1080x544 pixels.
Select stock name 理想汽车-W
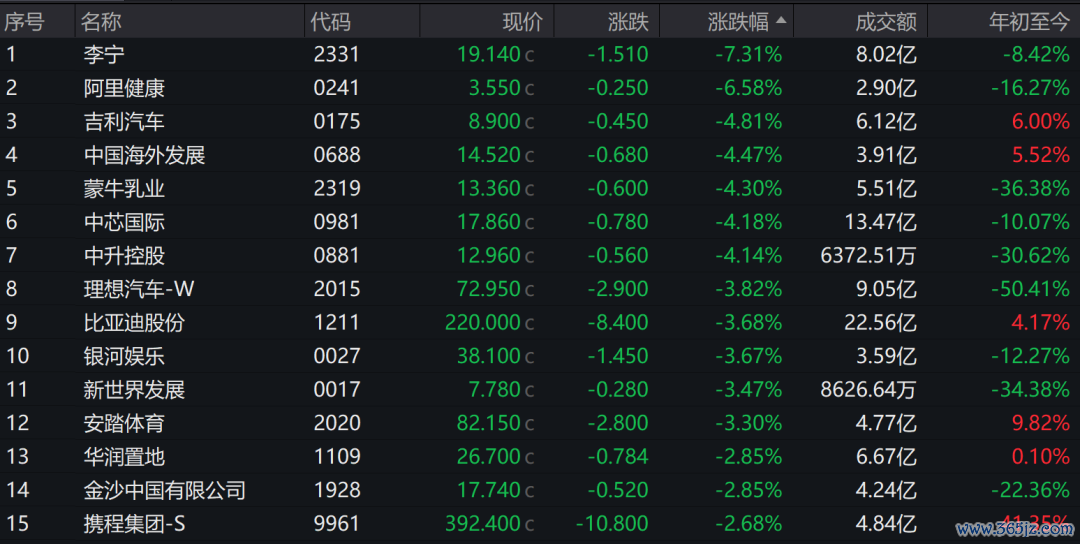(x=139, y=289)
